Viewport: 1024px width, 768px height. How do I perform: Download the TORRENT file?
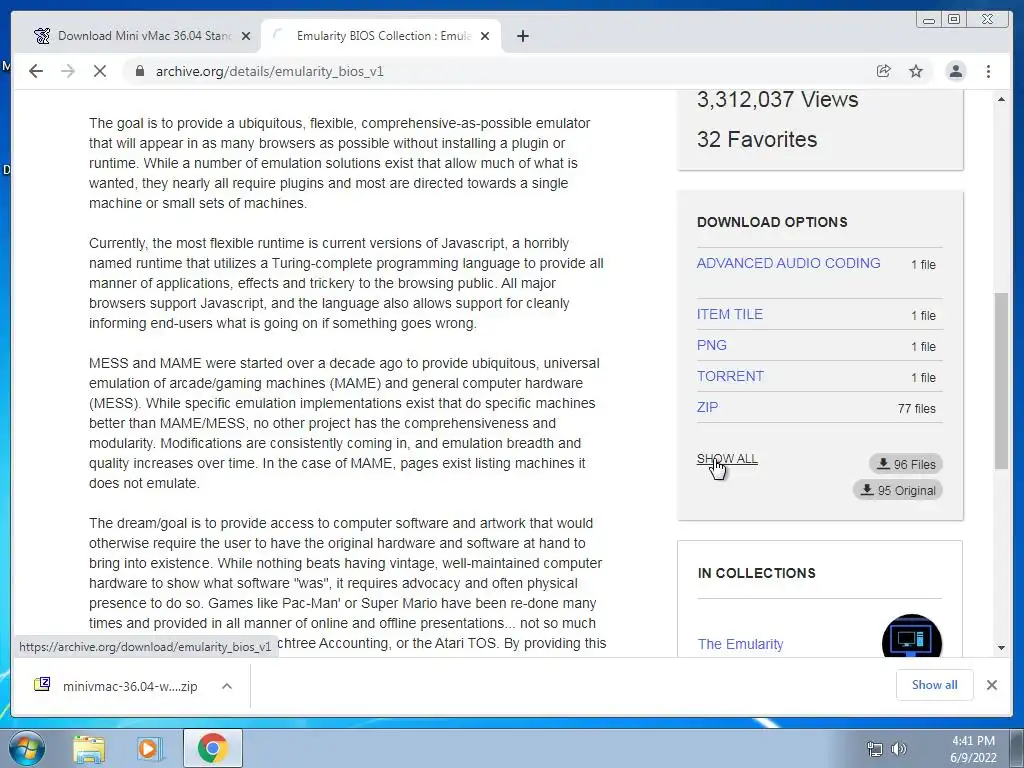[x=730, y=376]
